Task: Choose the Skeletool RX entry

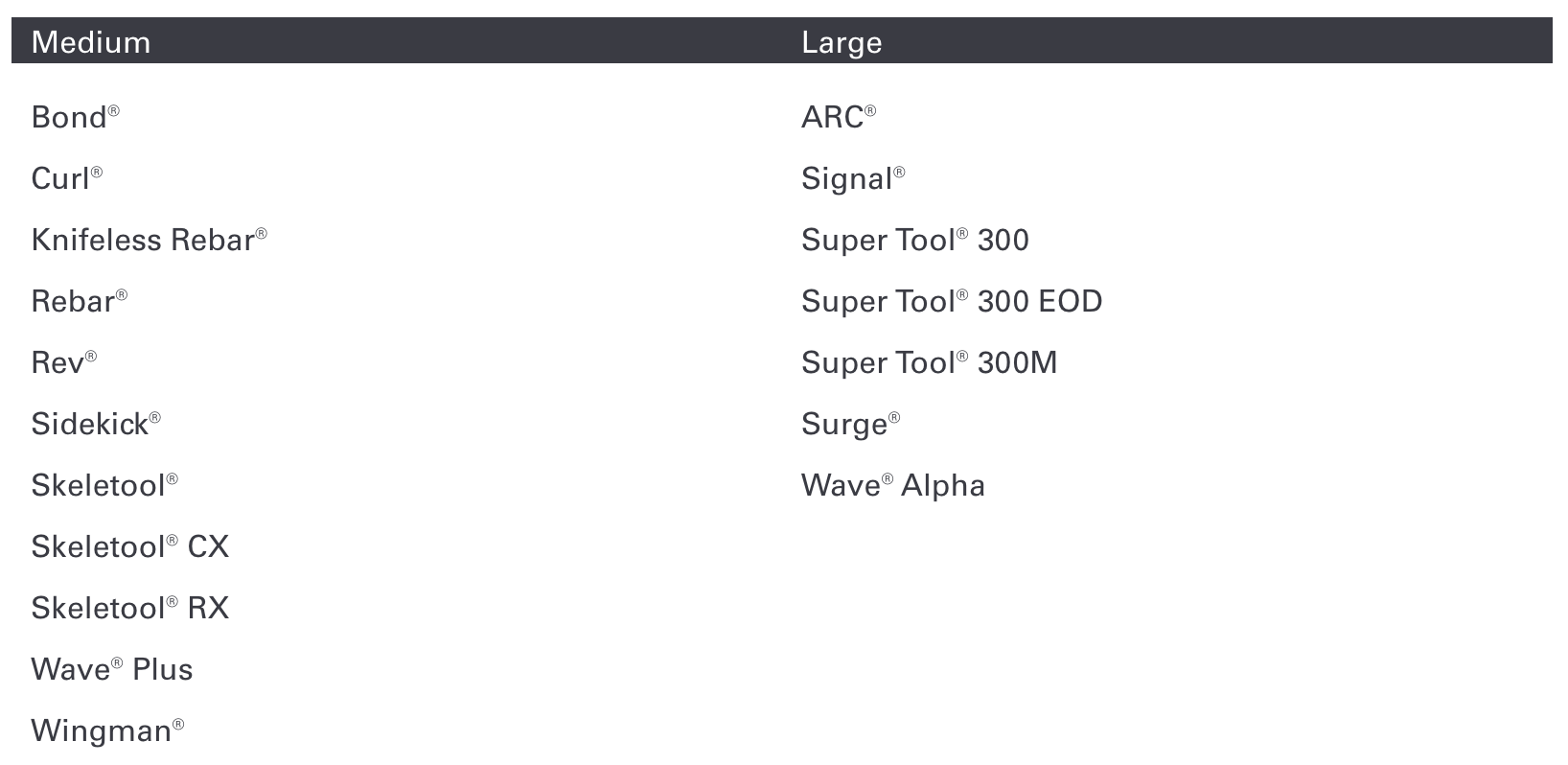Action: coord(129,608)
